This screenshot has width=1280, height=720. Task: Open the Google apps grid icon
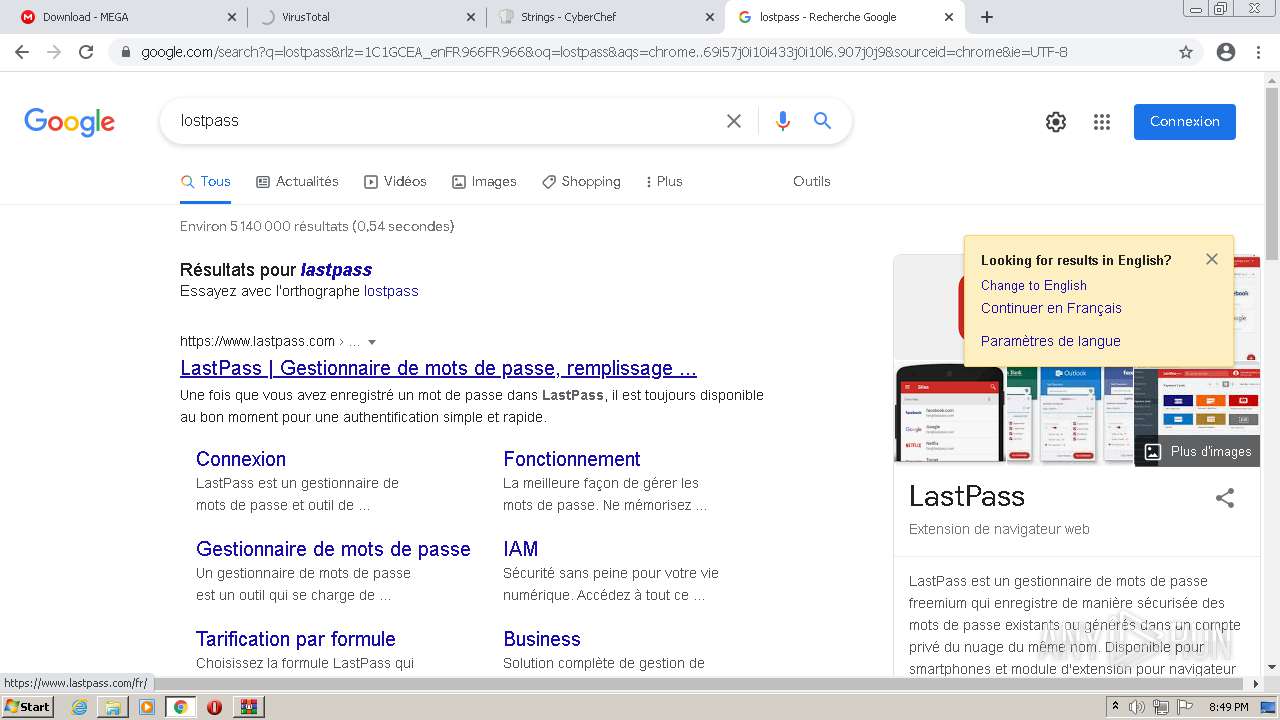1102,122
